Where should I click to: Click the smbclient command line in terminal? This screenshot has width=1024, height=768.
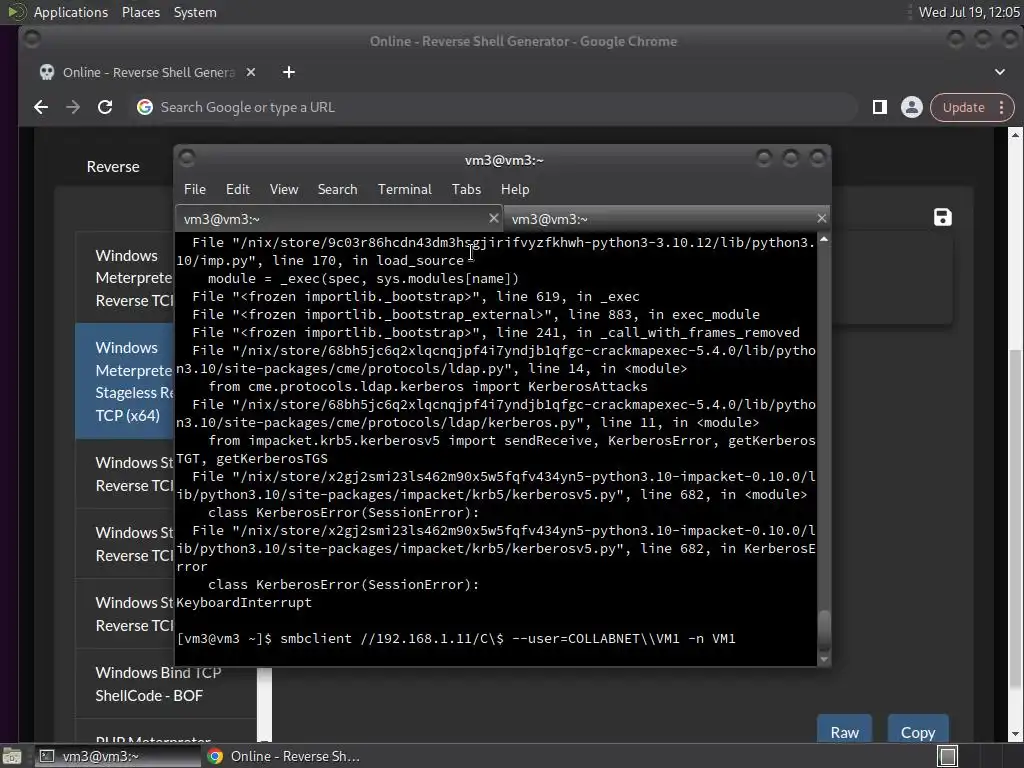pyautogui.click(x=456, y=639)
